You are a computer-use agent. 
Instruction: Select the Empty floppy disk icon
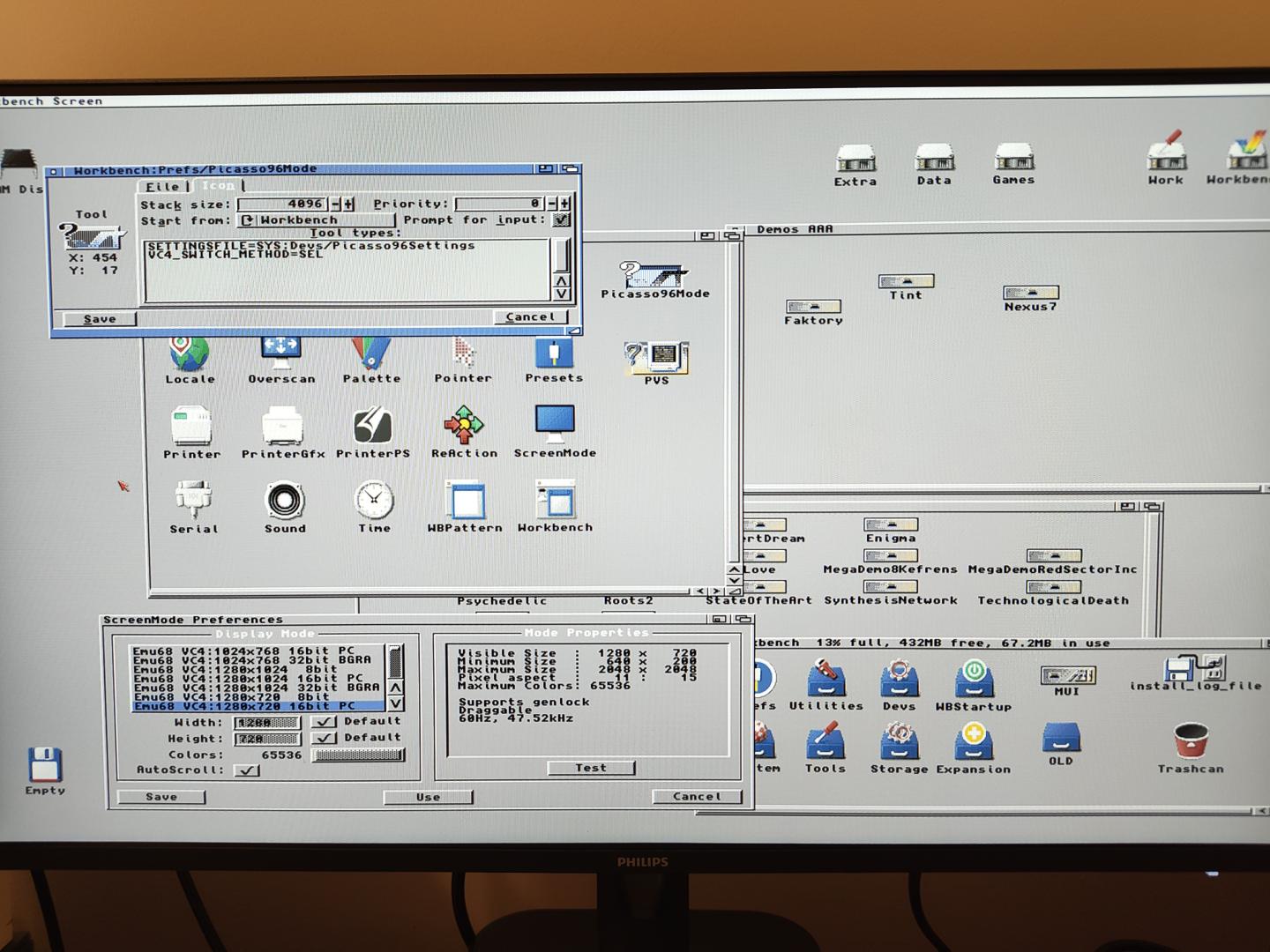[44, 764]
